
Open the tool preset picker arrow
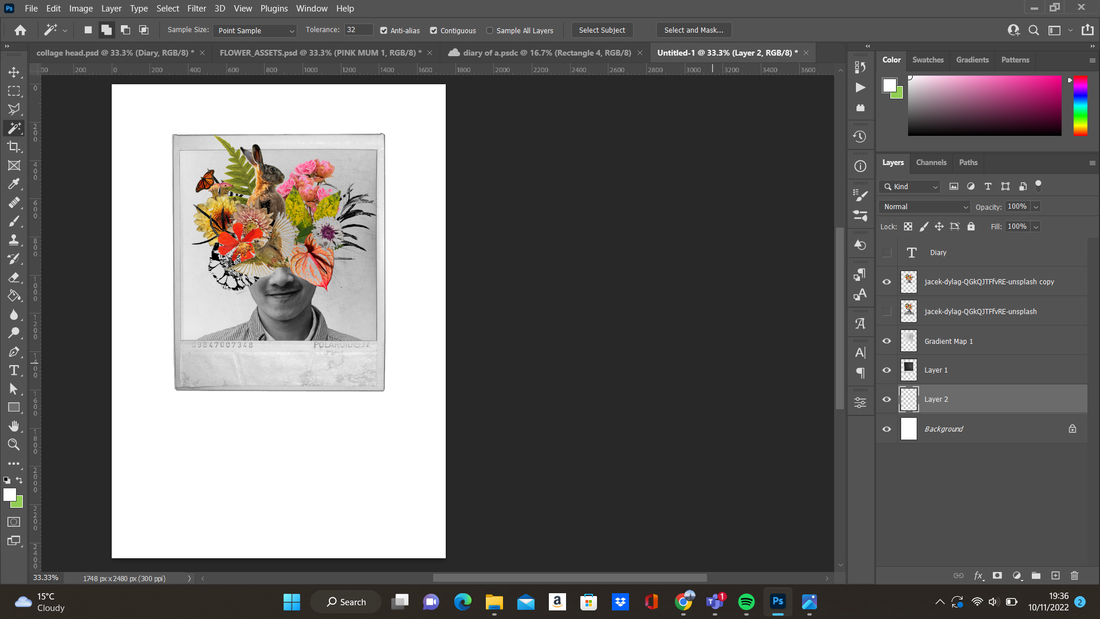(x=65, y=31)
